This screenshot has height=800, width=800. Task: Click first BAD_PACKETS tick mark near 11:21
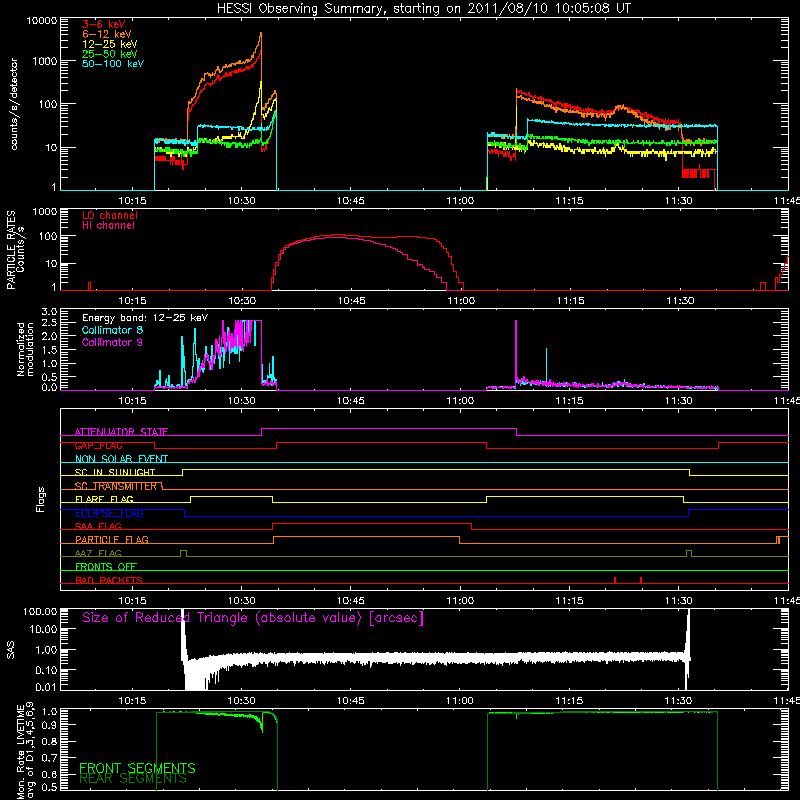click(615, 580)
